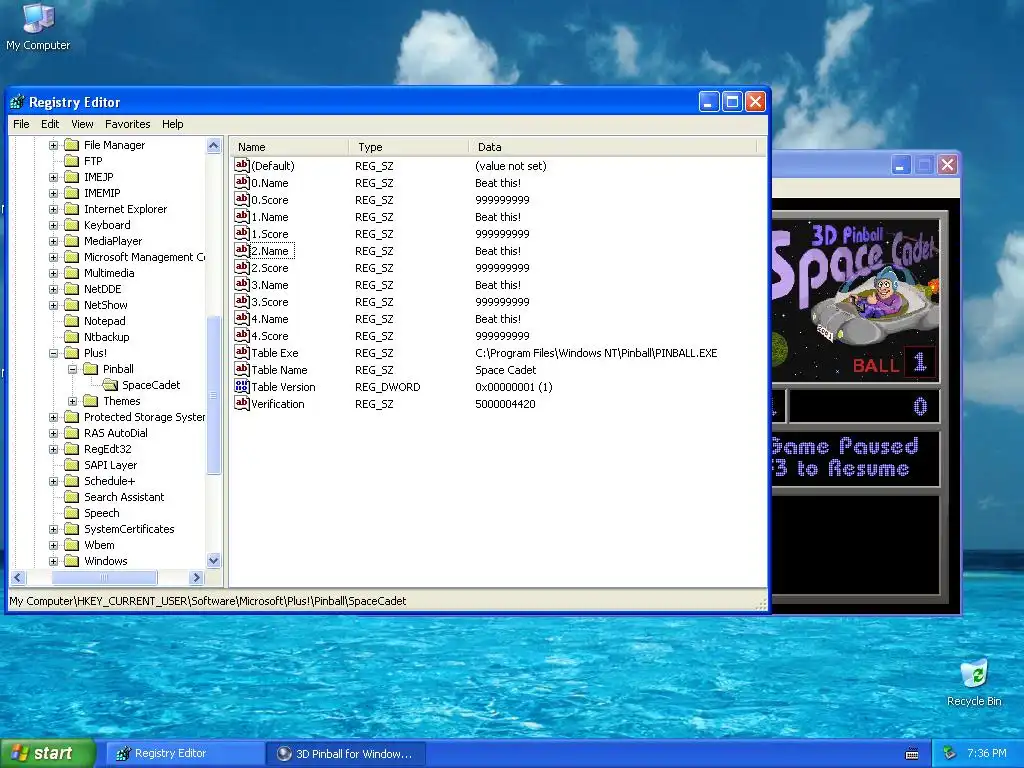Sort by the Data column header
1024x768 pixels.
coord(612,147)
